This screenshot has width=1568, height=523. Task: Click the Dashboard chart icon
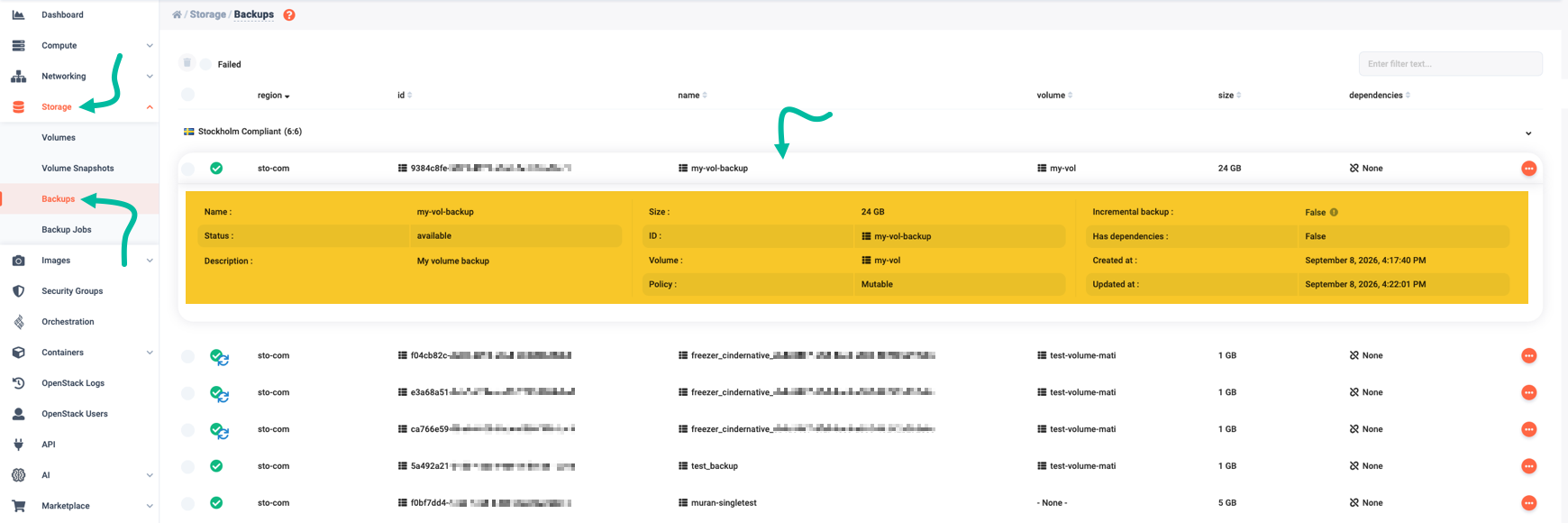coord(18,14)
